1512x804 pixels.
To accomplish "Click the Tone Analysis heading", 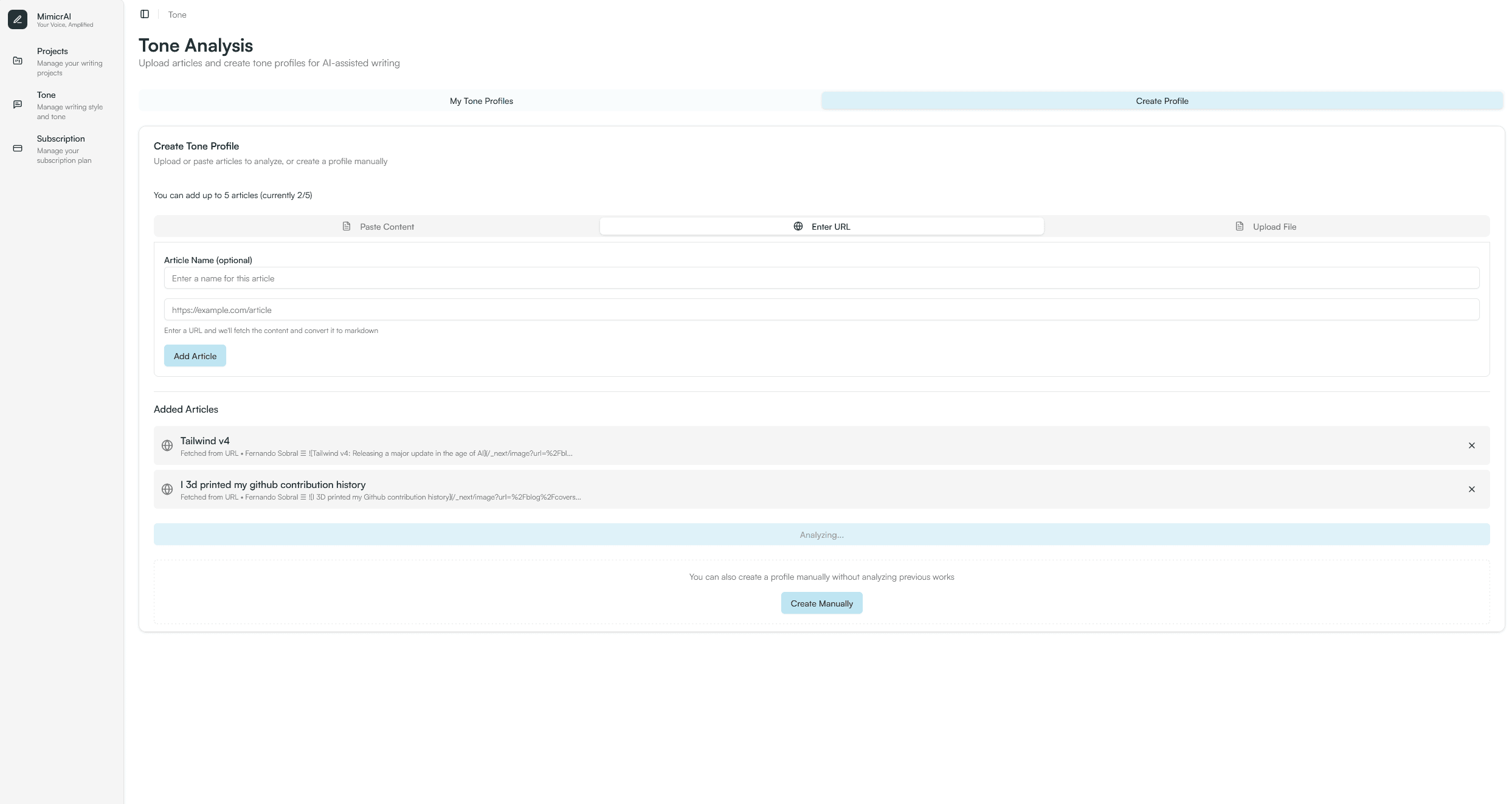I will (196, 46).
